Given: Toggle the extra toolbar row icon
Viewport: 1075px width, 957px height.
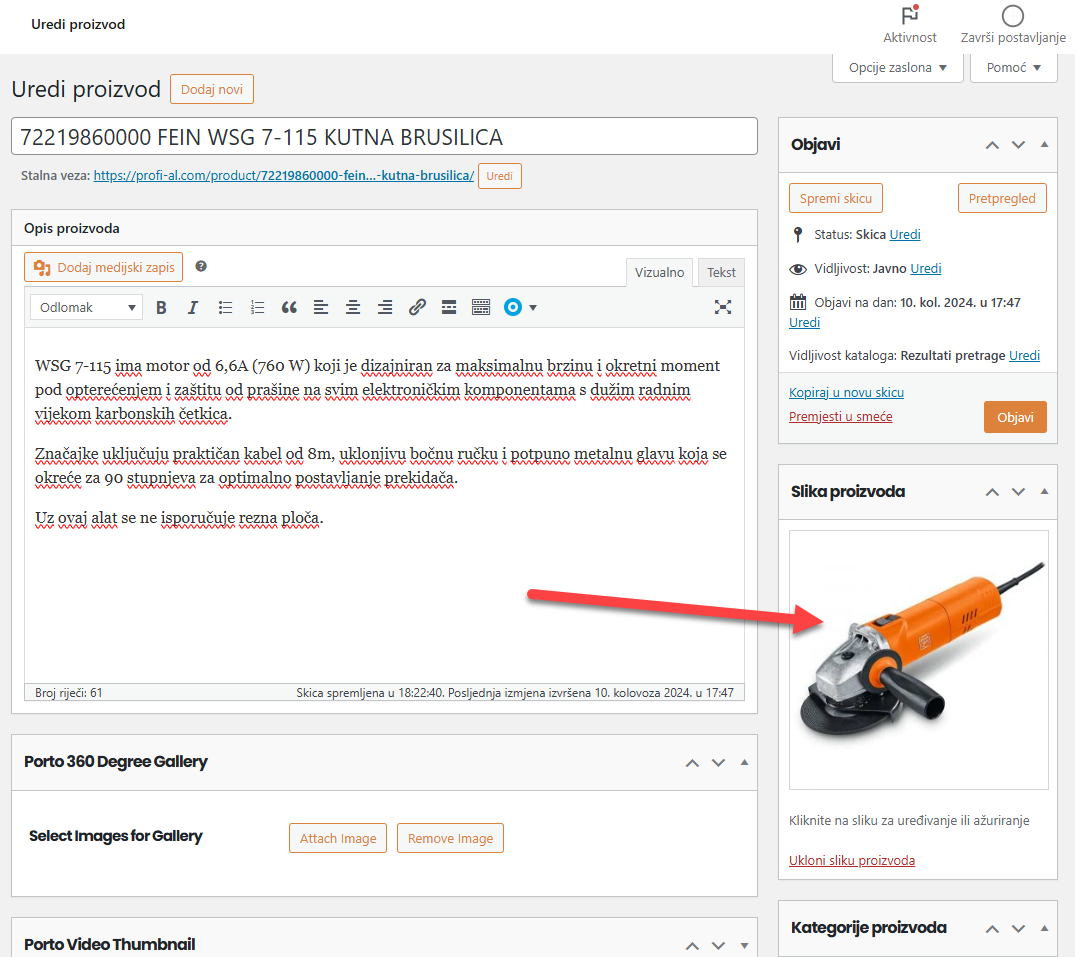Looking at the screenshot, I should [481, 308].
